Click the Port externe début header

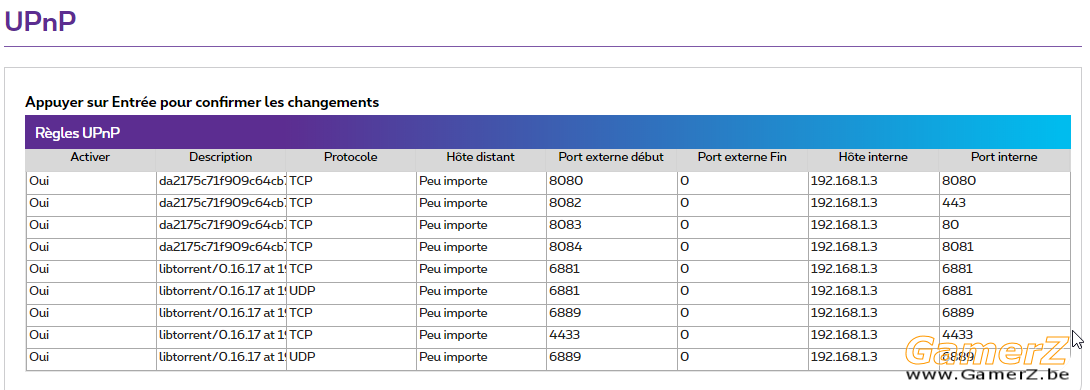pyautogui.click(x=611, y=157)
